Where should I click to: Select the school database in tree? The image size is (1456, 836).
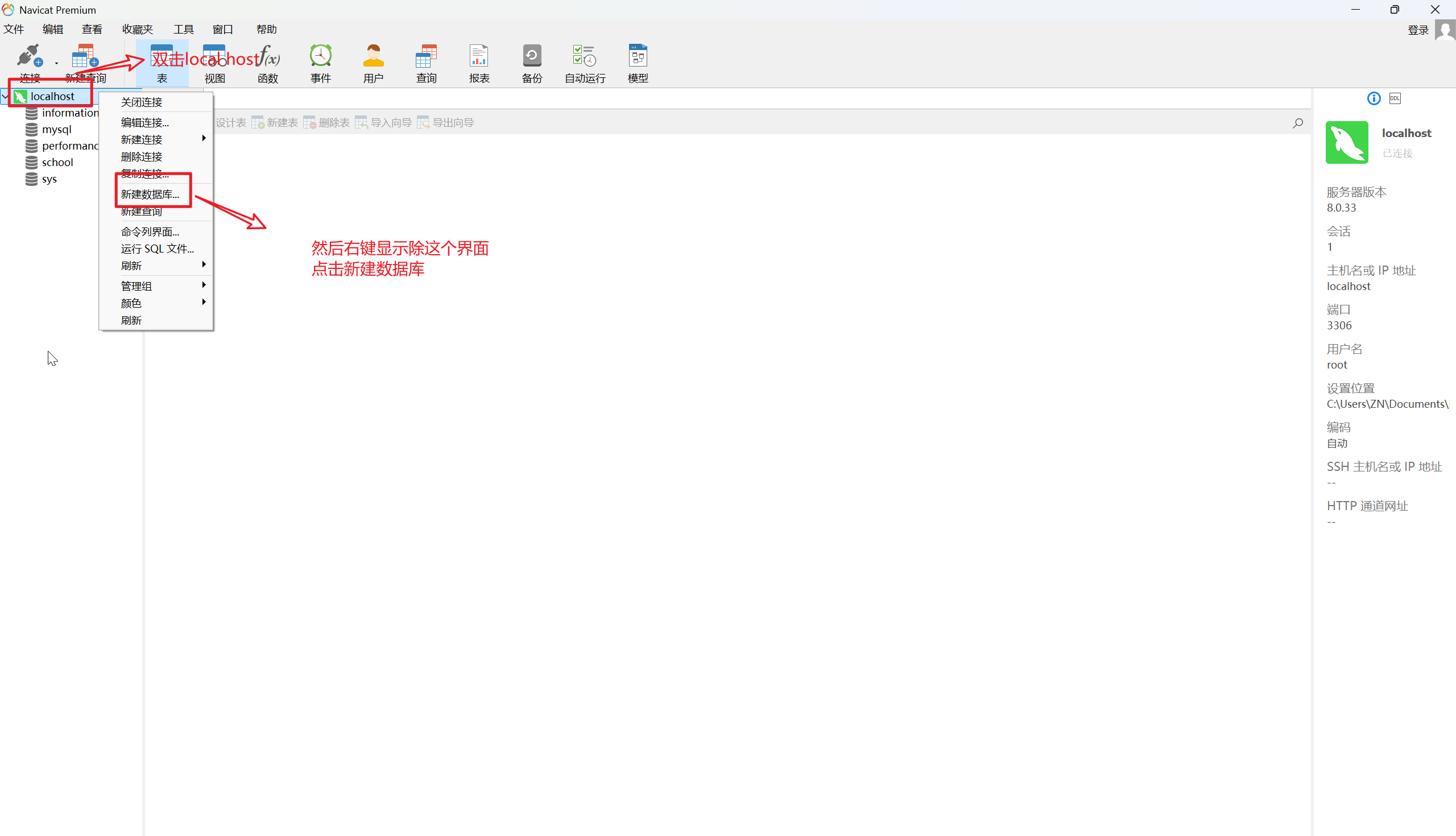[x=57, y=163]
